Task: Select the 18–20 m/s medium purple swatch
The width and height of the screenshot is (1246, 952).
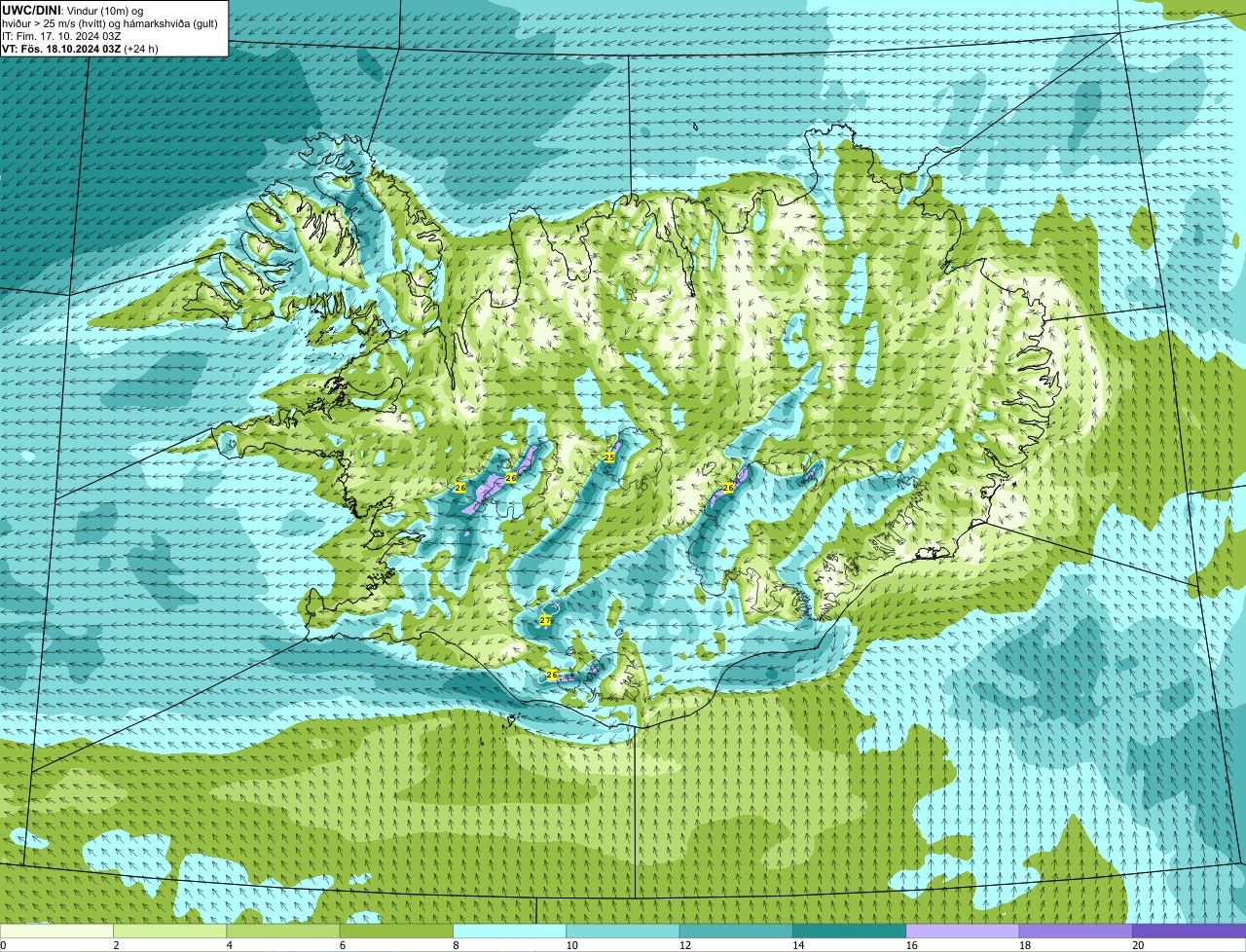Action: tap(1076, 931)
